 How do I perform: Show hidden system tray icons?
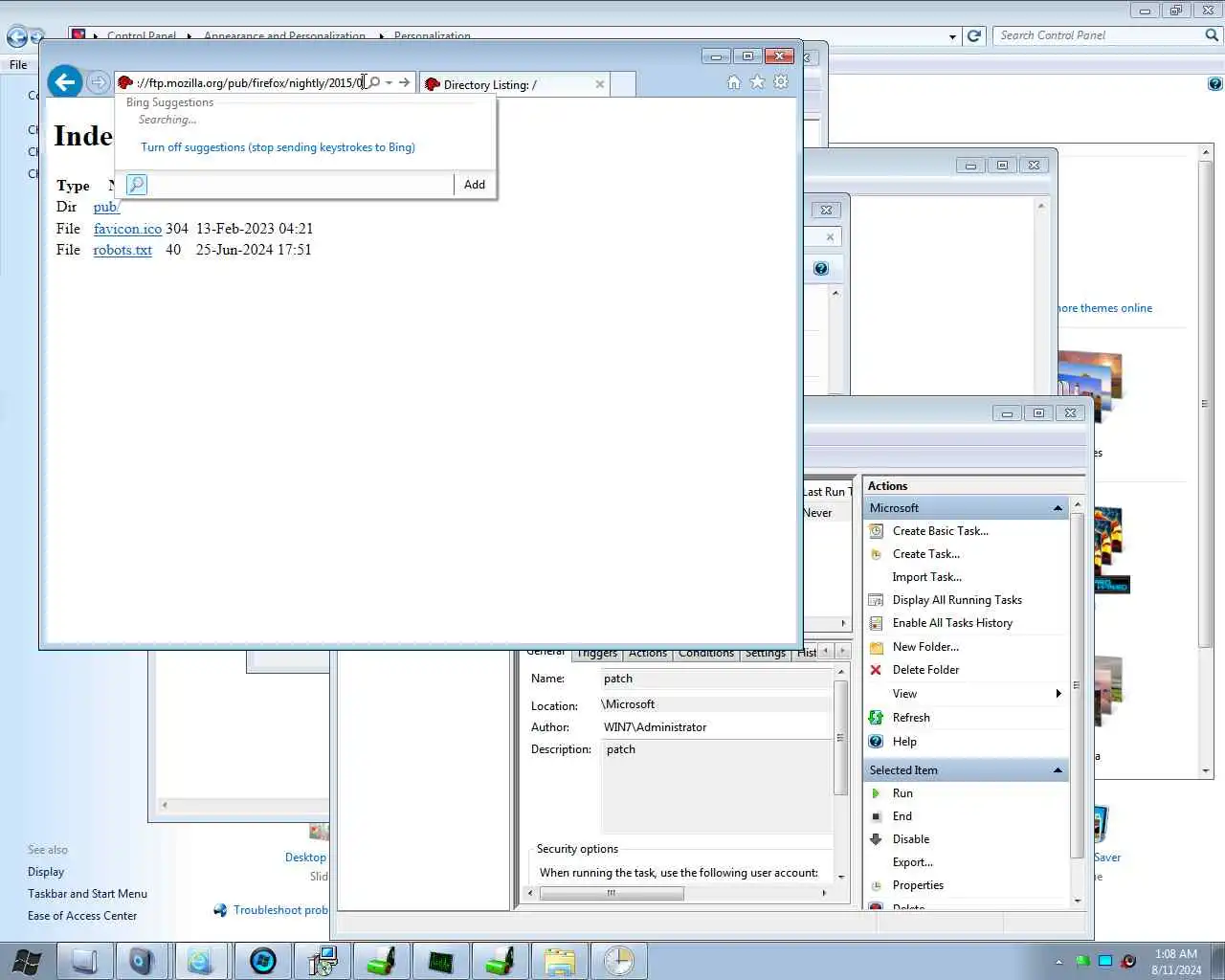1058,962
